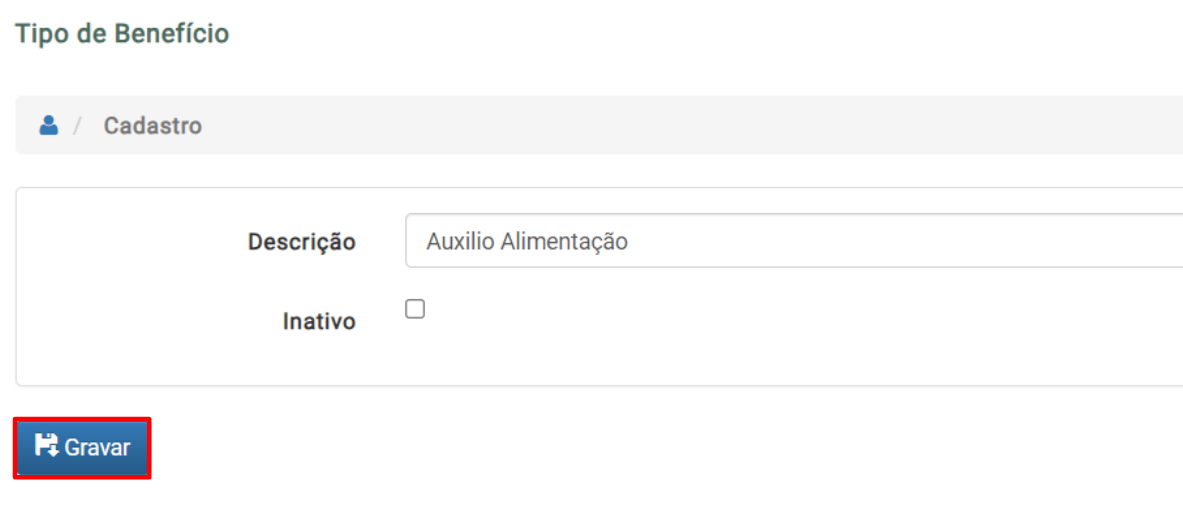Go to home via blue person icon

coord(49,124)
